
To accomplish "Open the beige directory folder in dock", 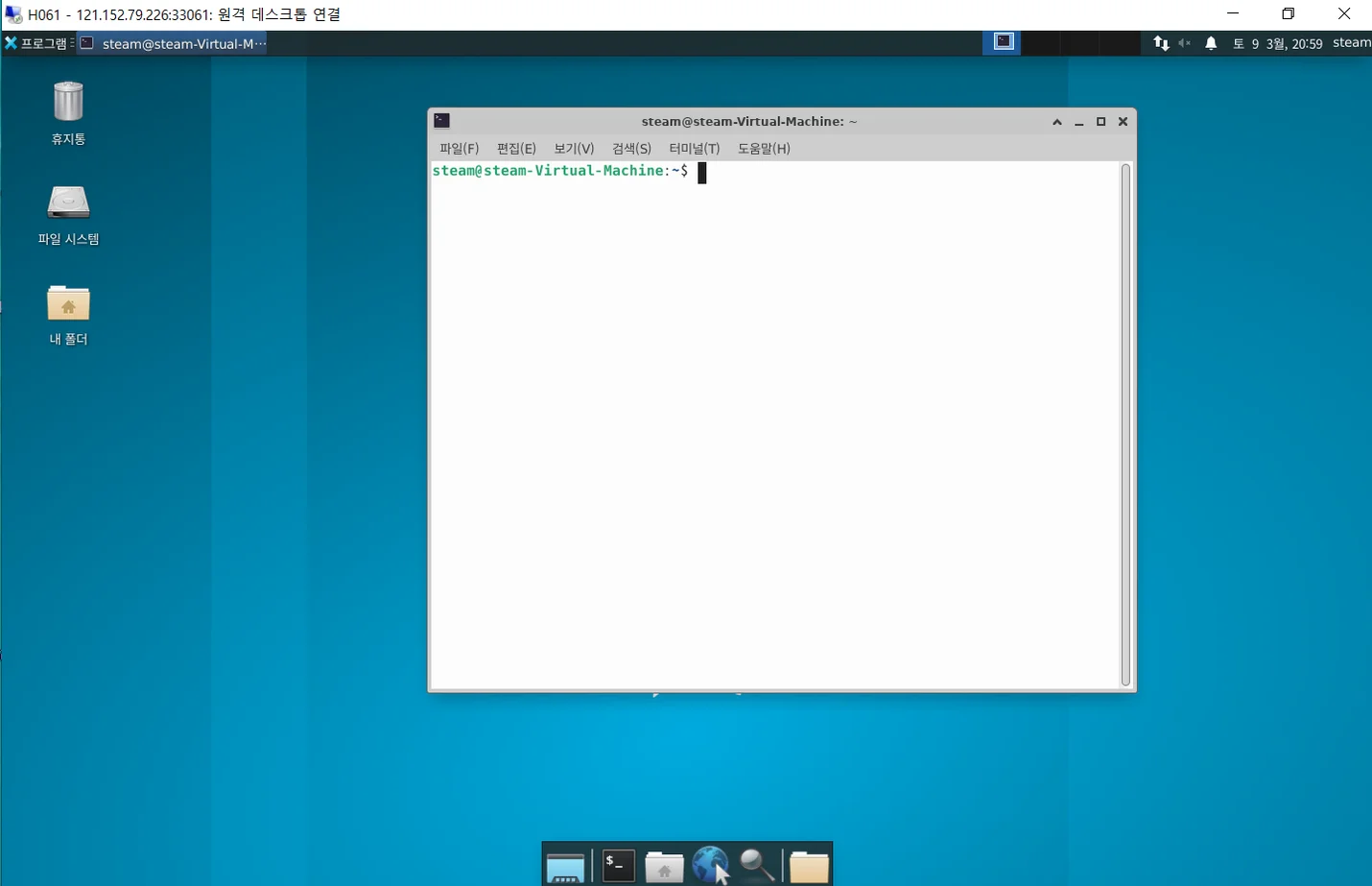I will coord(809,867).
